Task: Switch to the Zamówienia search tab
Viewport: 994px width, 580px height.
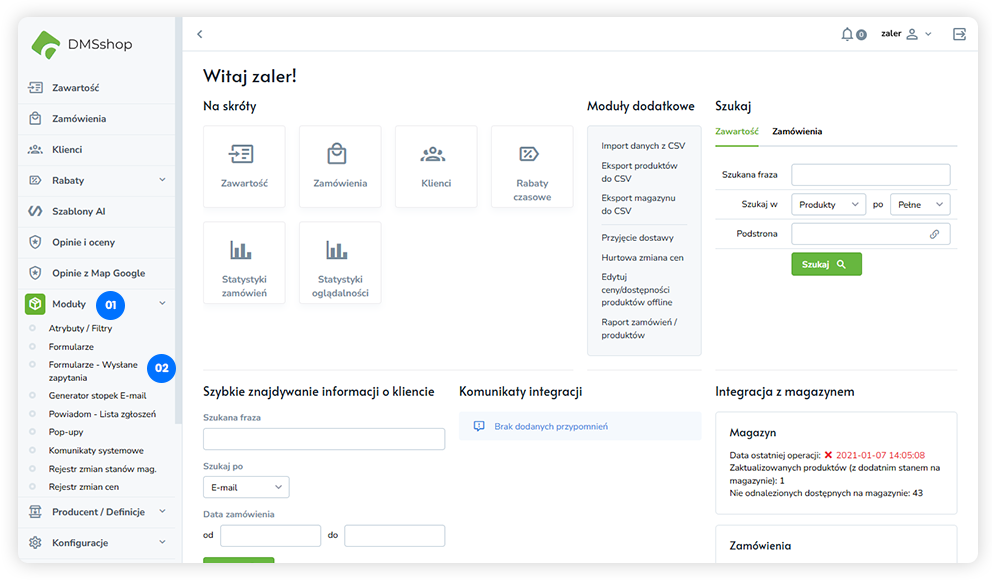Action: (x=797, y=131)
